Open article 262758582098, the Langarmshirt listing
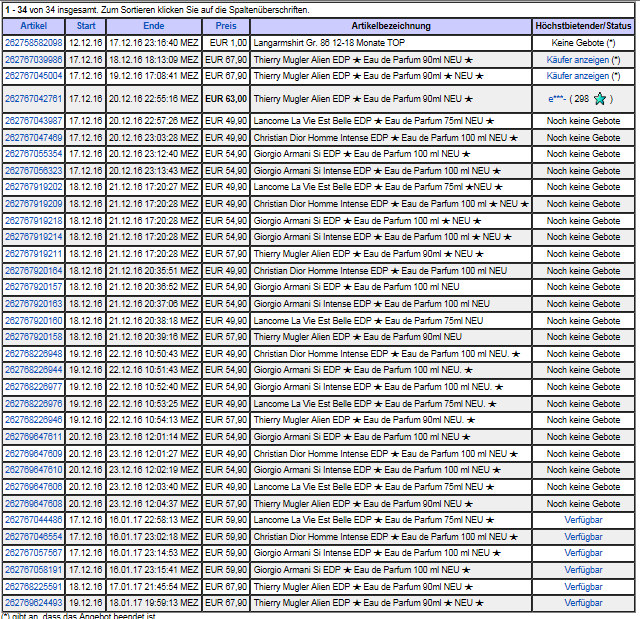 (33, 43)
